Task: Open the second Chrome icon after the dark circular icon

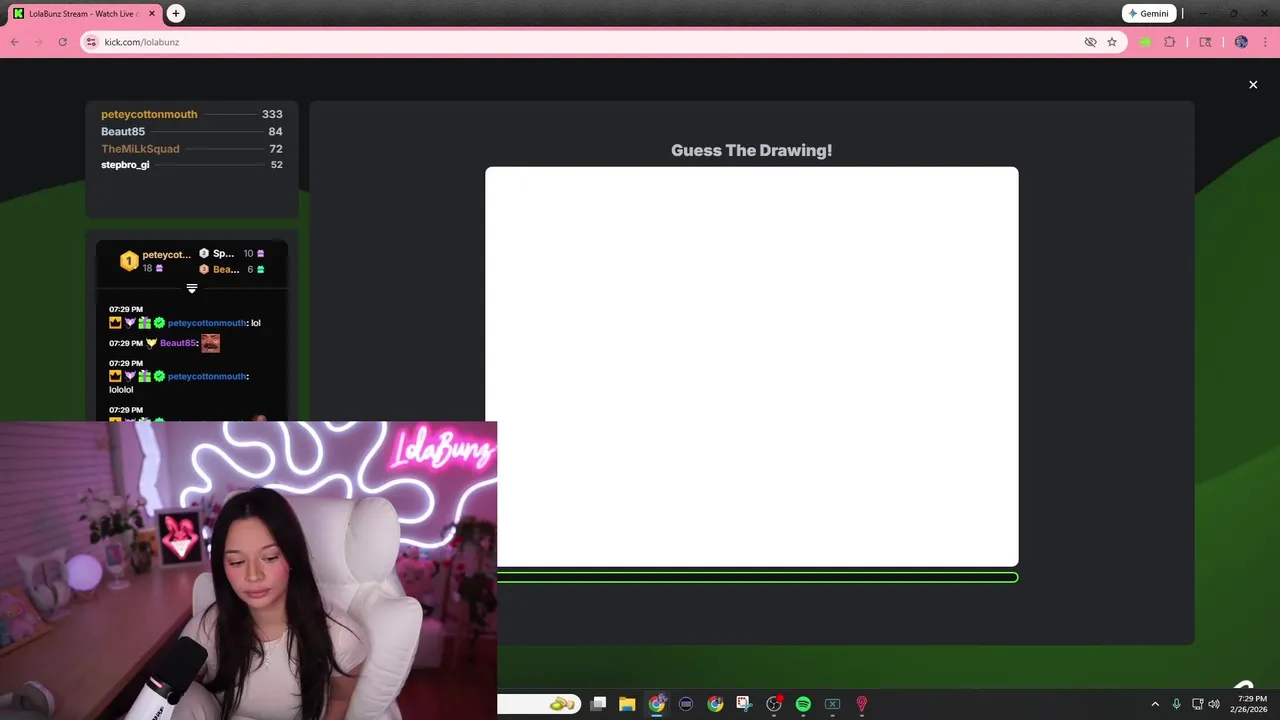Action: pos(715,704)
